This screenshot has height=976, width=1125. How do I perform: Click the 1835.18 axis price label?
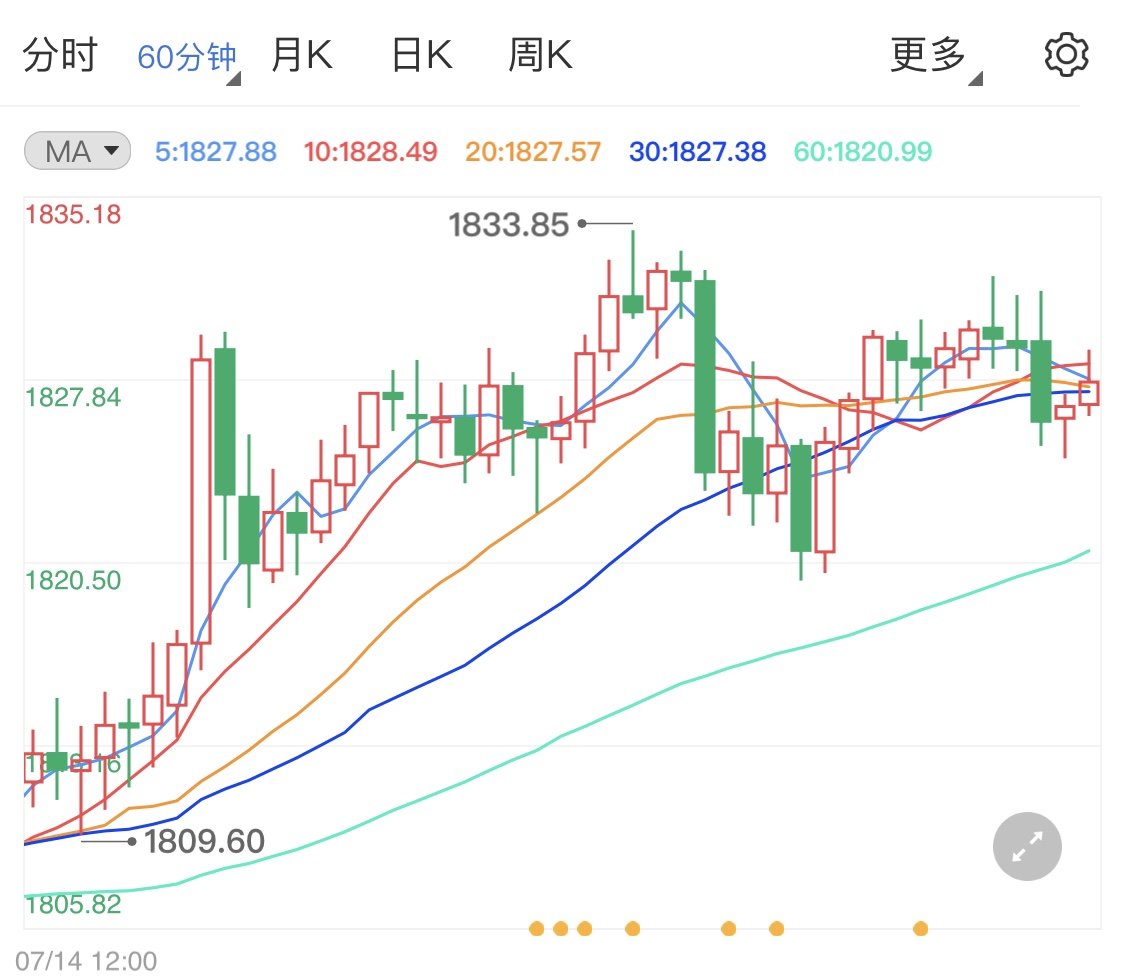(x=73, y=215)
